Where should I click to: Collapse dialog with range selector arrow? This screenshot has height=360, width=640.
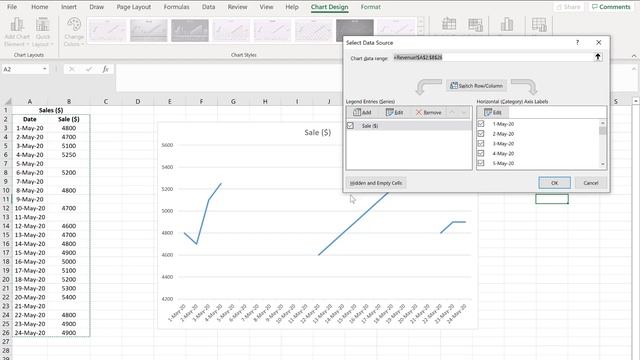pyautogui.click(x=598, y=57)
